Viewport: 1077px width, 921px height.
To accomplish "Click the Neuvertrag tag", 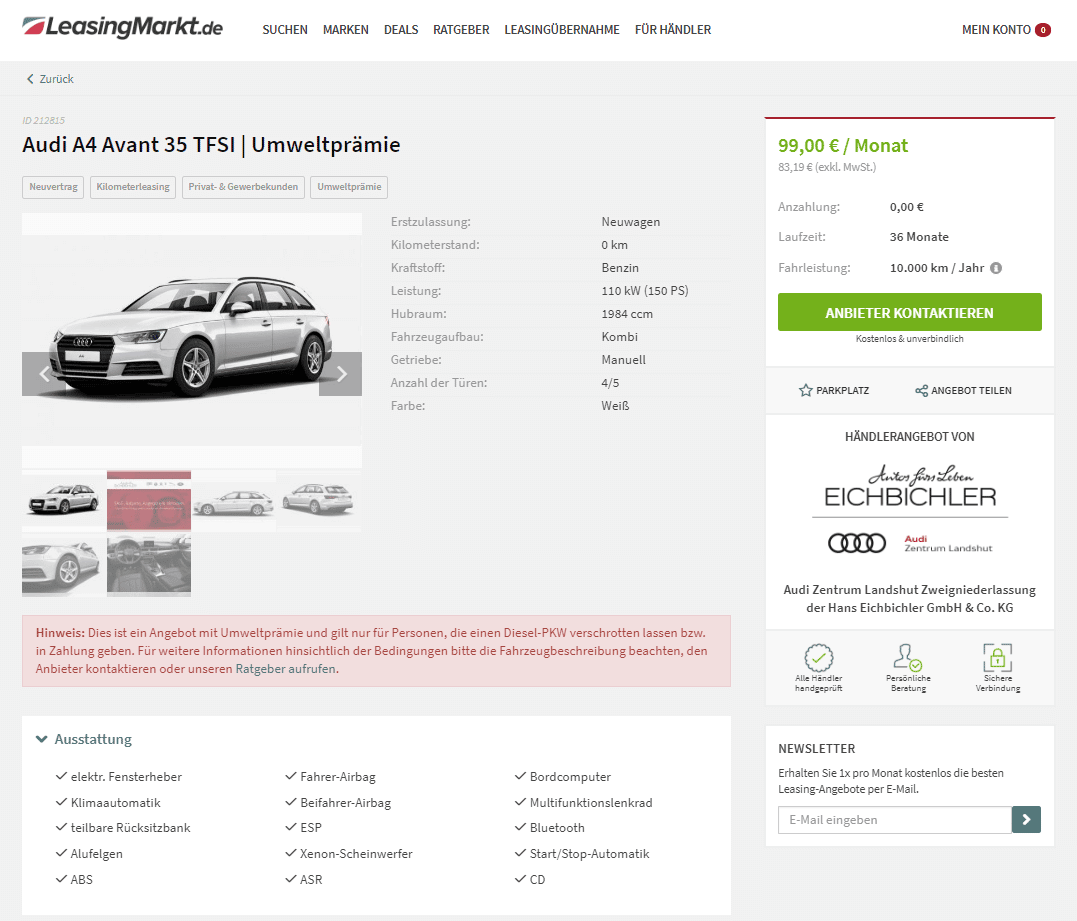I will pos(53,187).
